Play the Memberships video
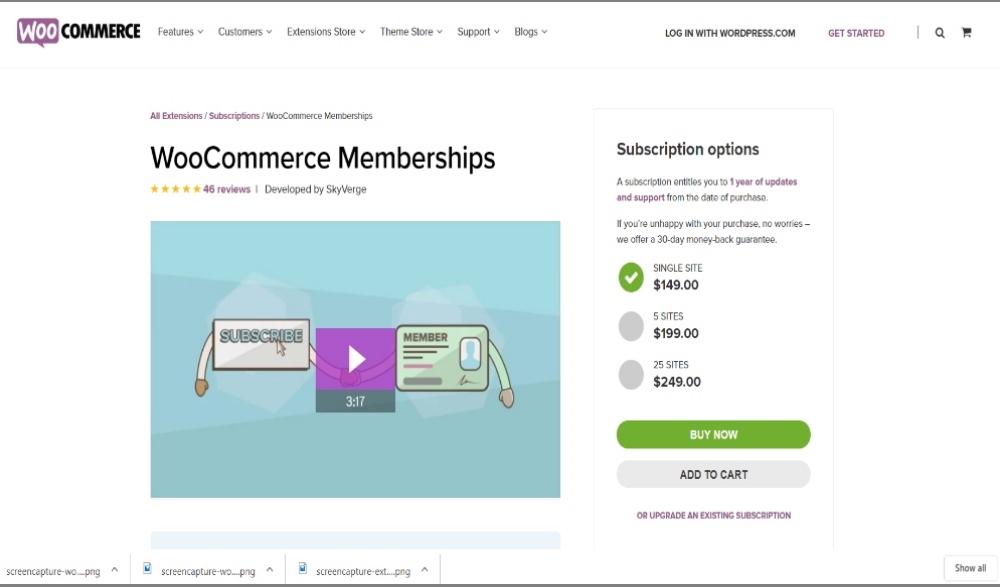 coord(355,359)
